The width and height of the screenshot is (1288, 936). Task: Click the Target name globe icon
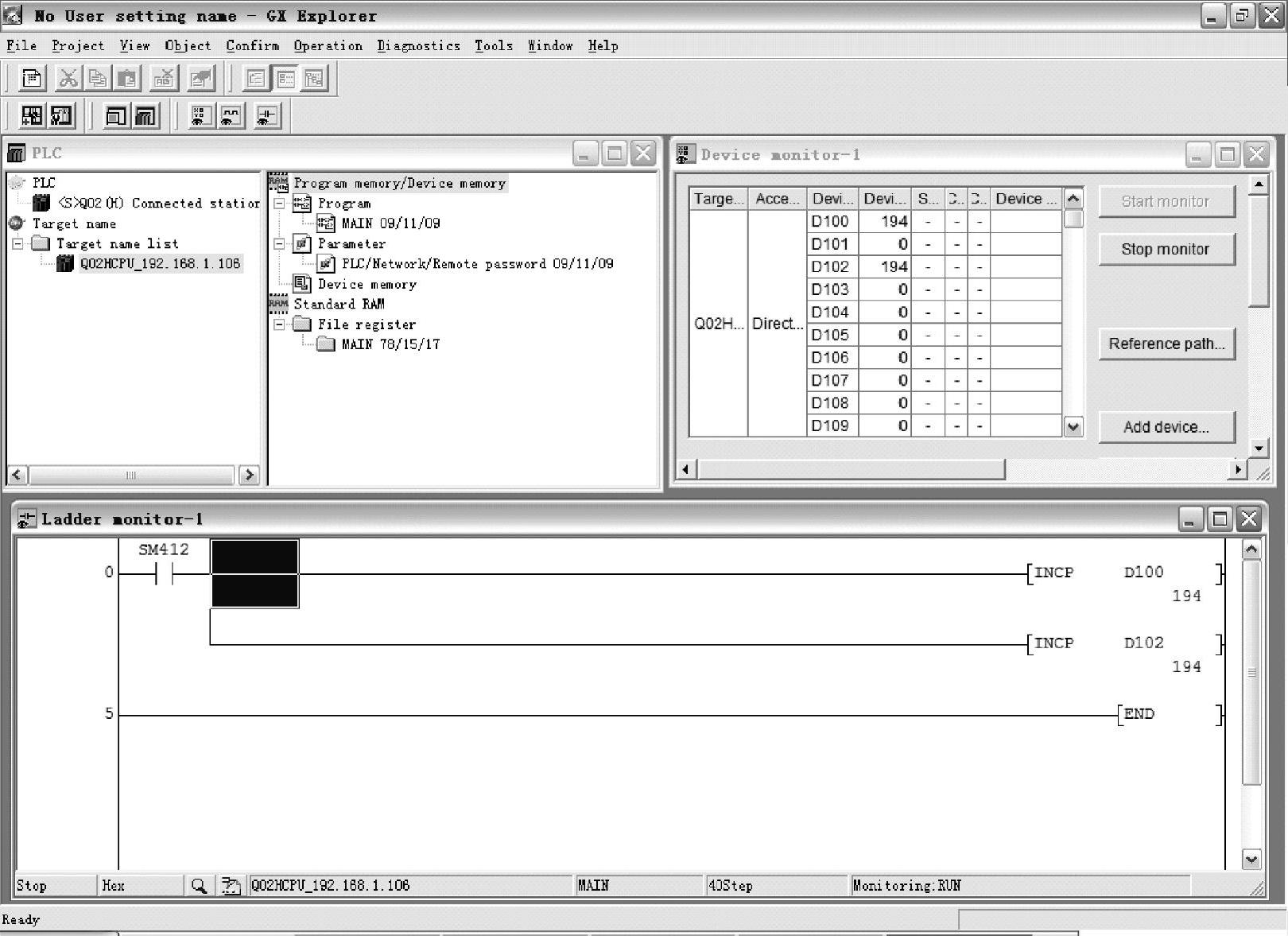pos(17,223)
